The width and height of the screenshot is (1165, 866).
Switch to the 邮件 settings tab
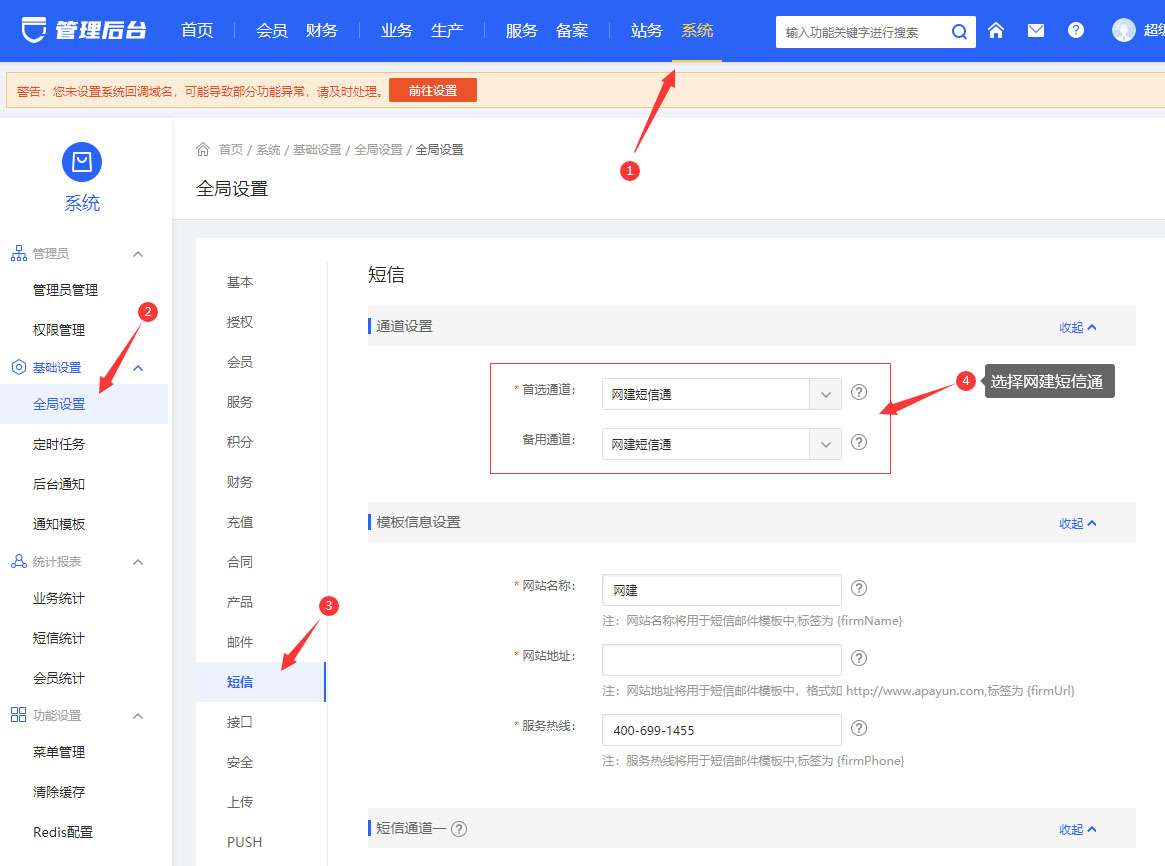click(240, 642)
